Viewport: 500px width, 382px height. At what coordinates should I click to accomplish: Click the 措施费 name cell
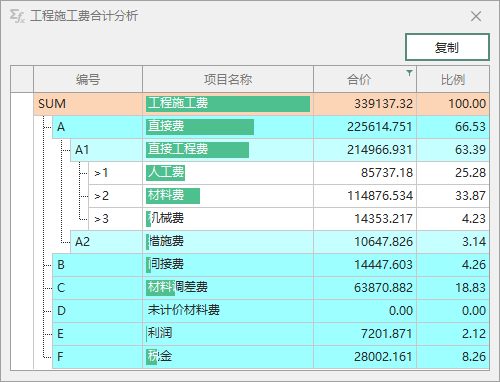click(x=228, y=242)
